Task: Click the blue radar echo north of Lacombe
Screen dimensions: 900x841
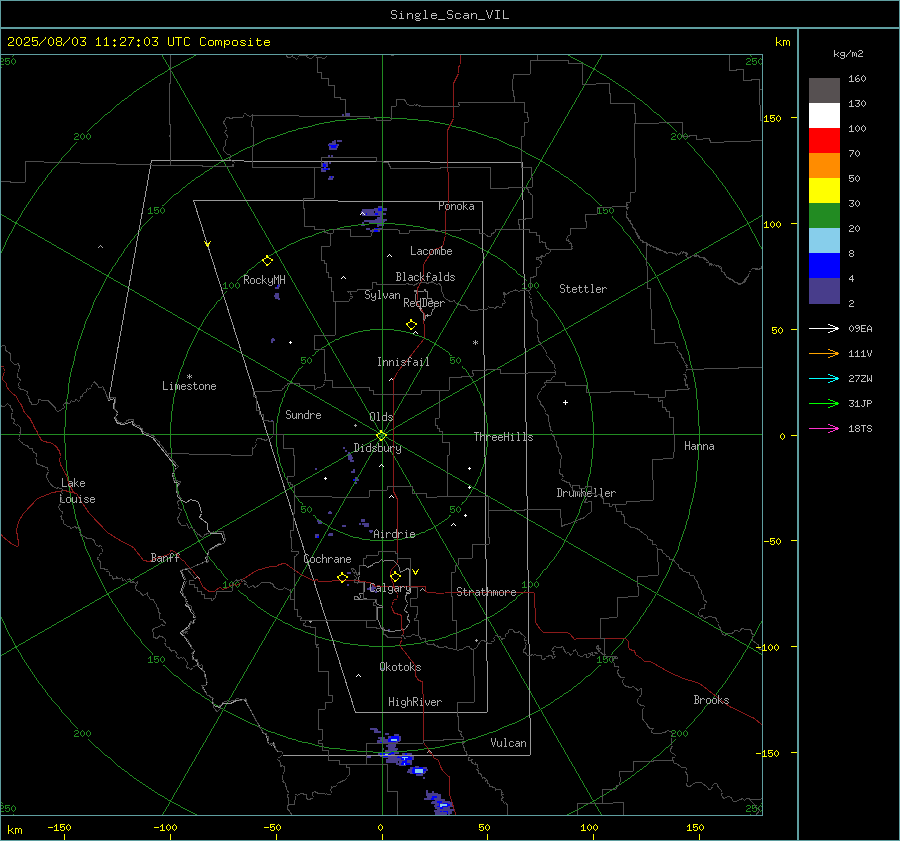Action: [x=374, y=218]
